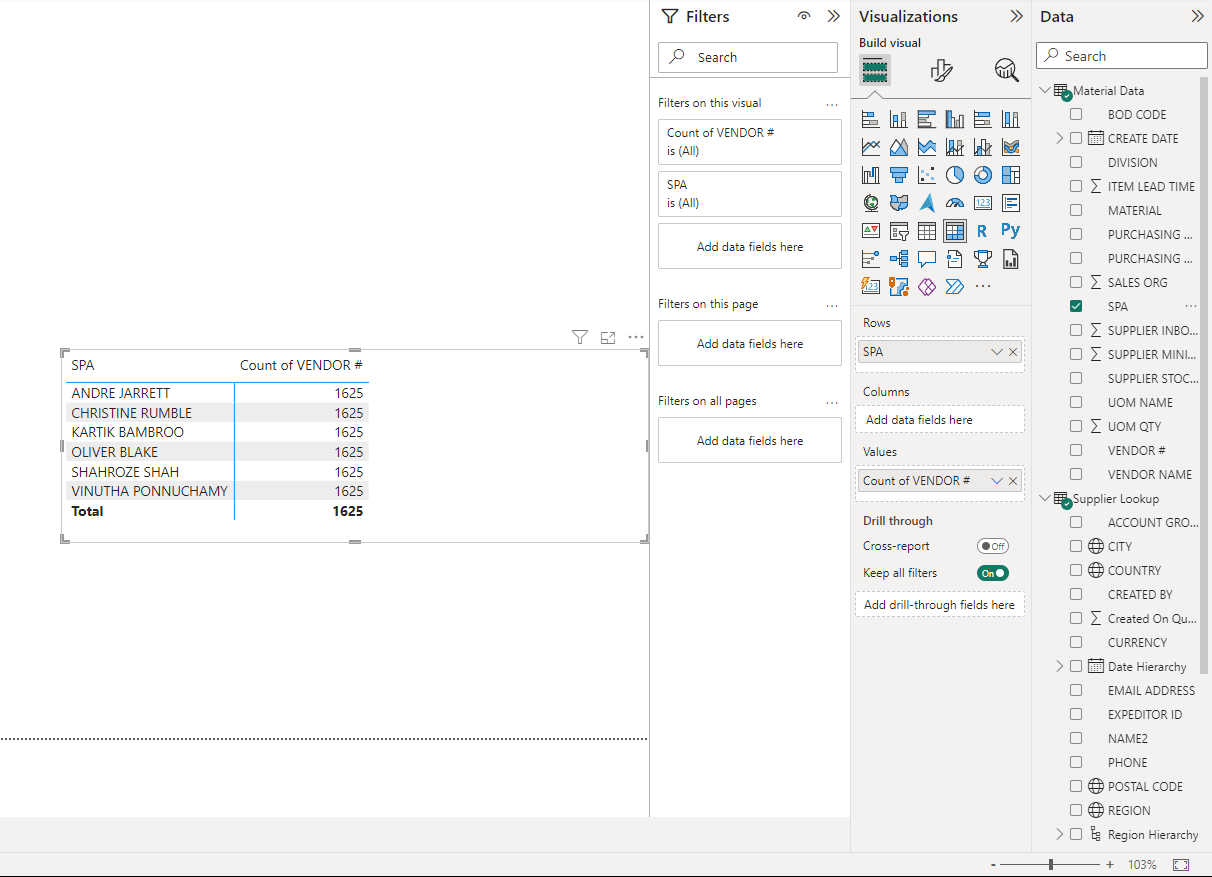Image resolution: width=1212 pixels, height=877 pixels.
Task: Turn off the Keep all filters toggle
Action: pyautogui.click(x=993, y=573)
